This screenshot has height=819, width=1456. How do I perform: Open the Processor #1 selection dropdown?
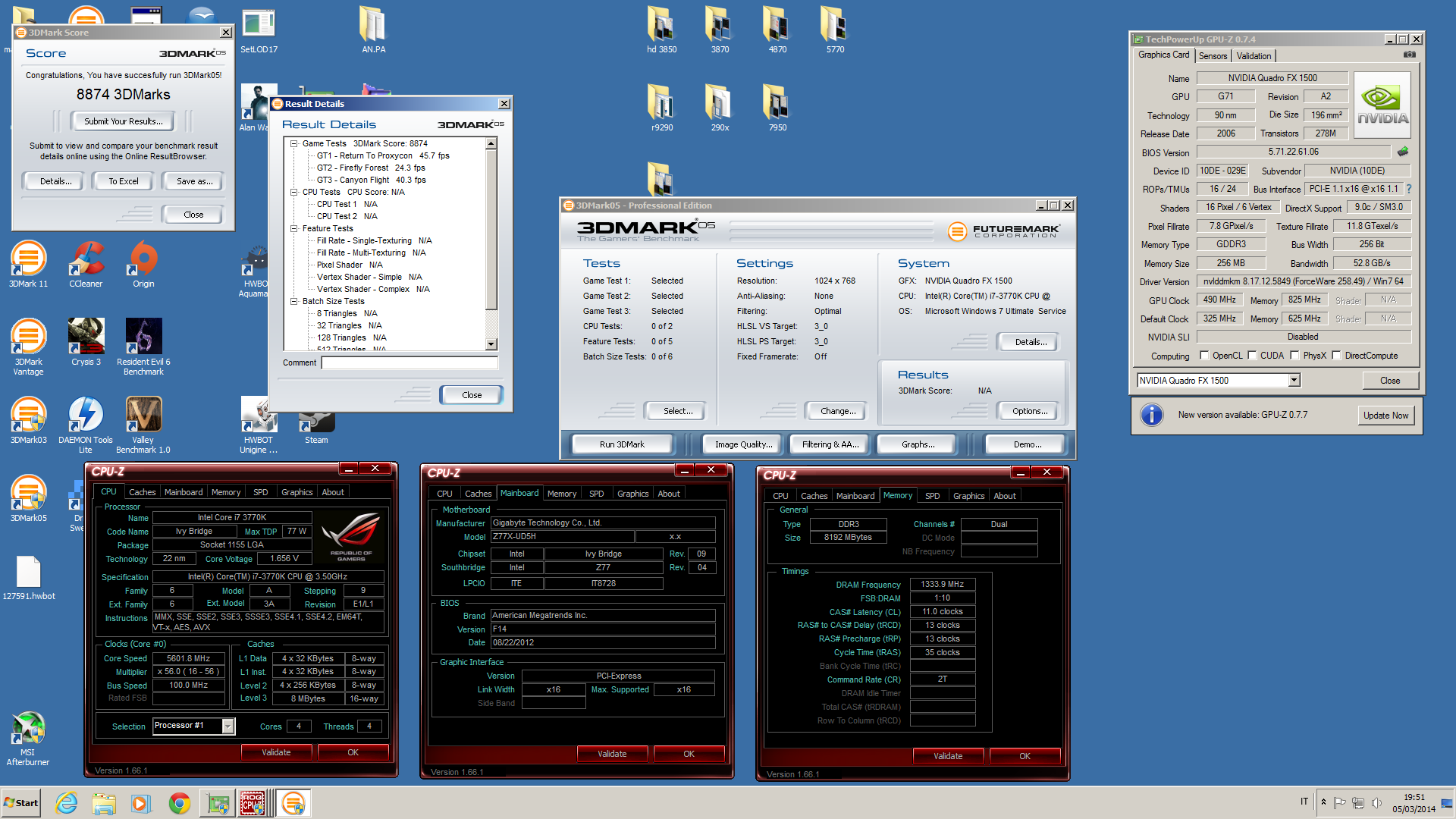click(x=227, y=726)
